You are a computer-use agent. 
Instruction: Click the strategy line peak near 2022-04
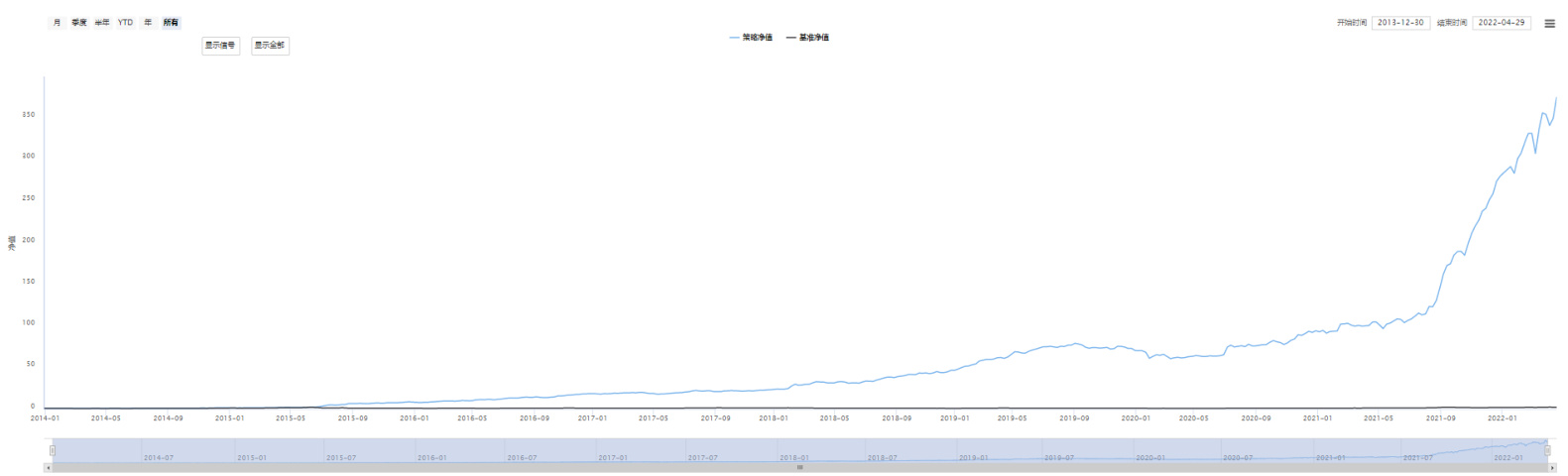1555,99
